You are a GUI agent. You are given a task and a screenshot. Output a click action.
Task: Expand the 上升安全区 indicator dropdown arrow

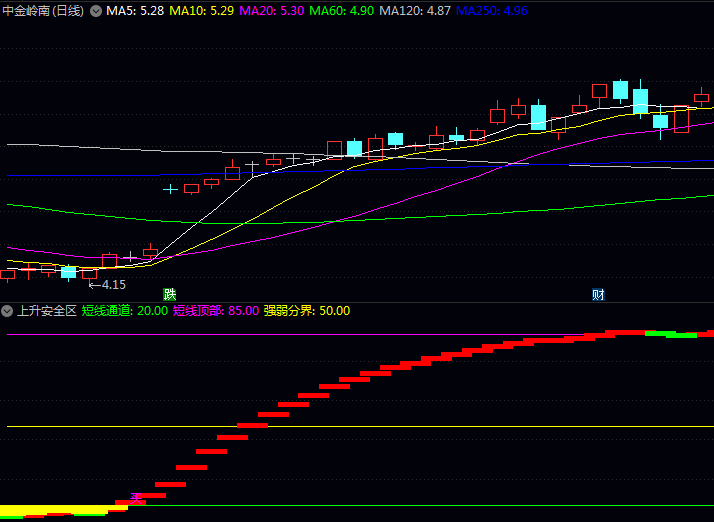7,311
